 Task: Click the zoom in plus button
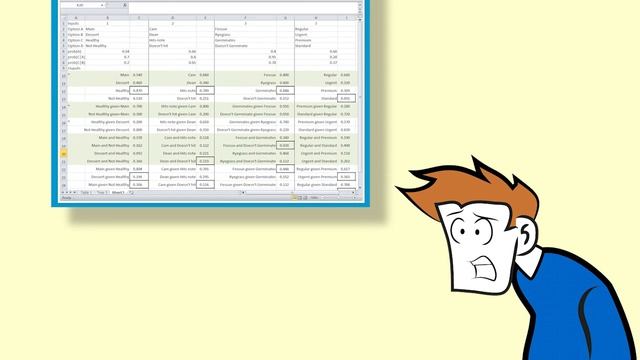tap(354, 198)
